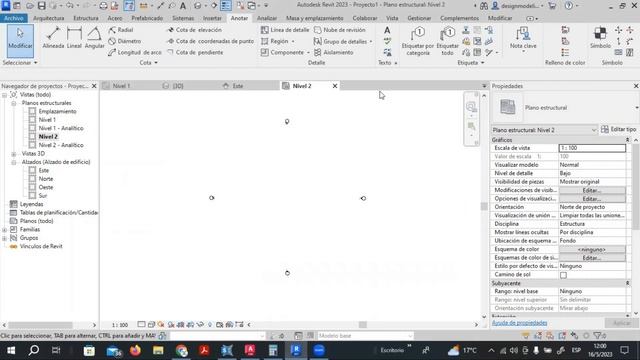
Task: Open Grupo de detalles dropdown
Action: tap(371, 41)
